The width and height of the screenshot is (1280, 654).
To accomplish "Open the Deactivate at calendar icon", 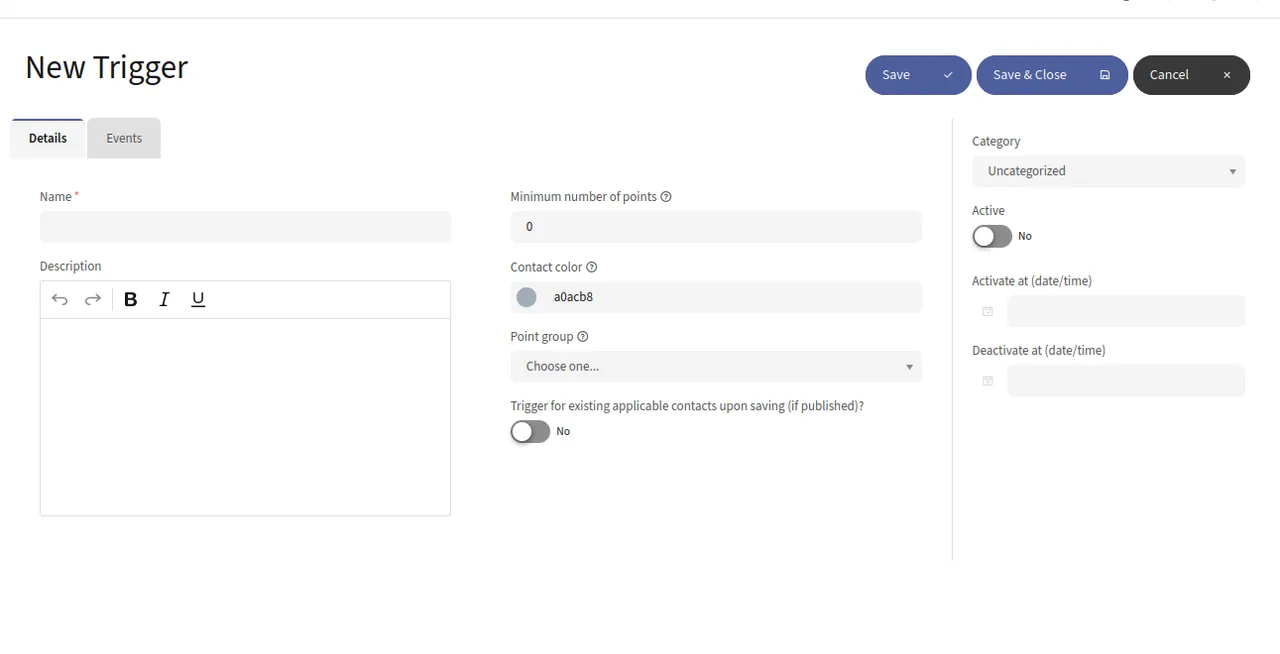I will pos(988,381).
